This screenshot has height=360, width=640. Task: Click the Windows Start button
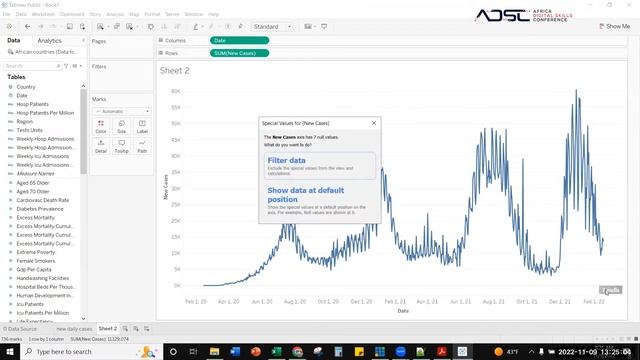click(x=10, y=351)
